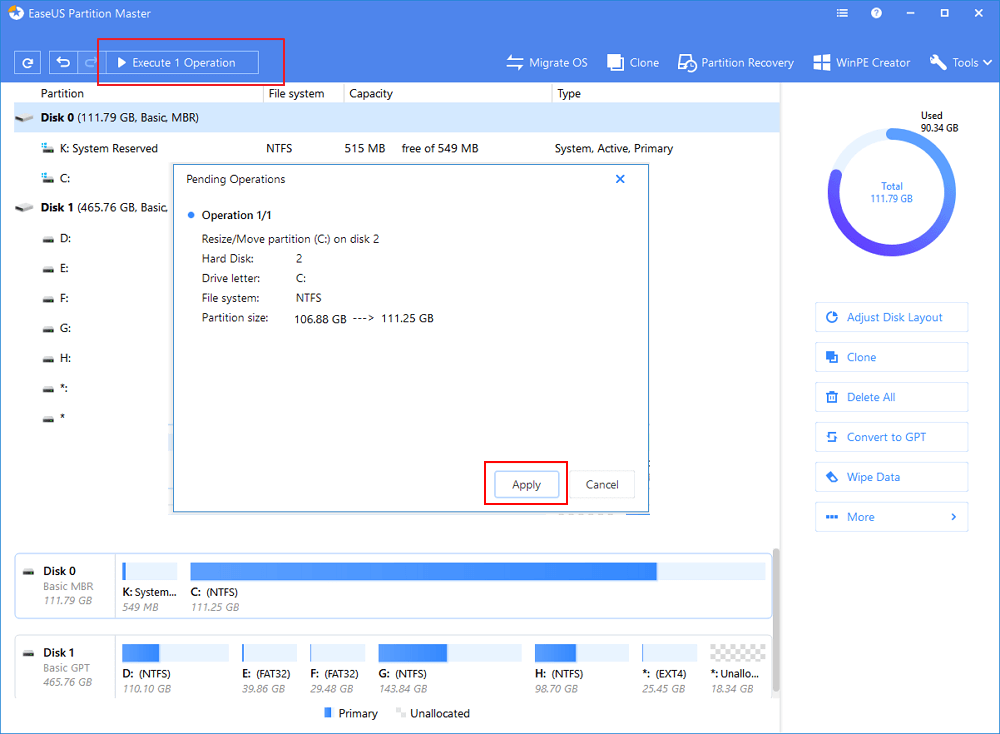The width and height of the screenshot is (1000, 734).
Task: Click the Type column header
Action: pos(569,93)
